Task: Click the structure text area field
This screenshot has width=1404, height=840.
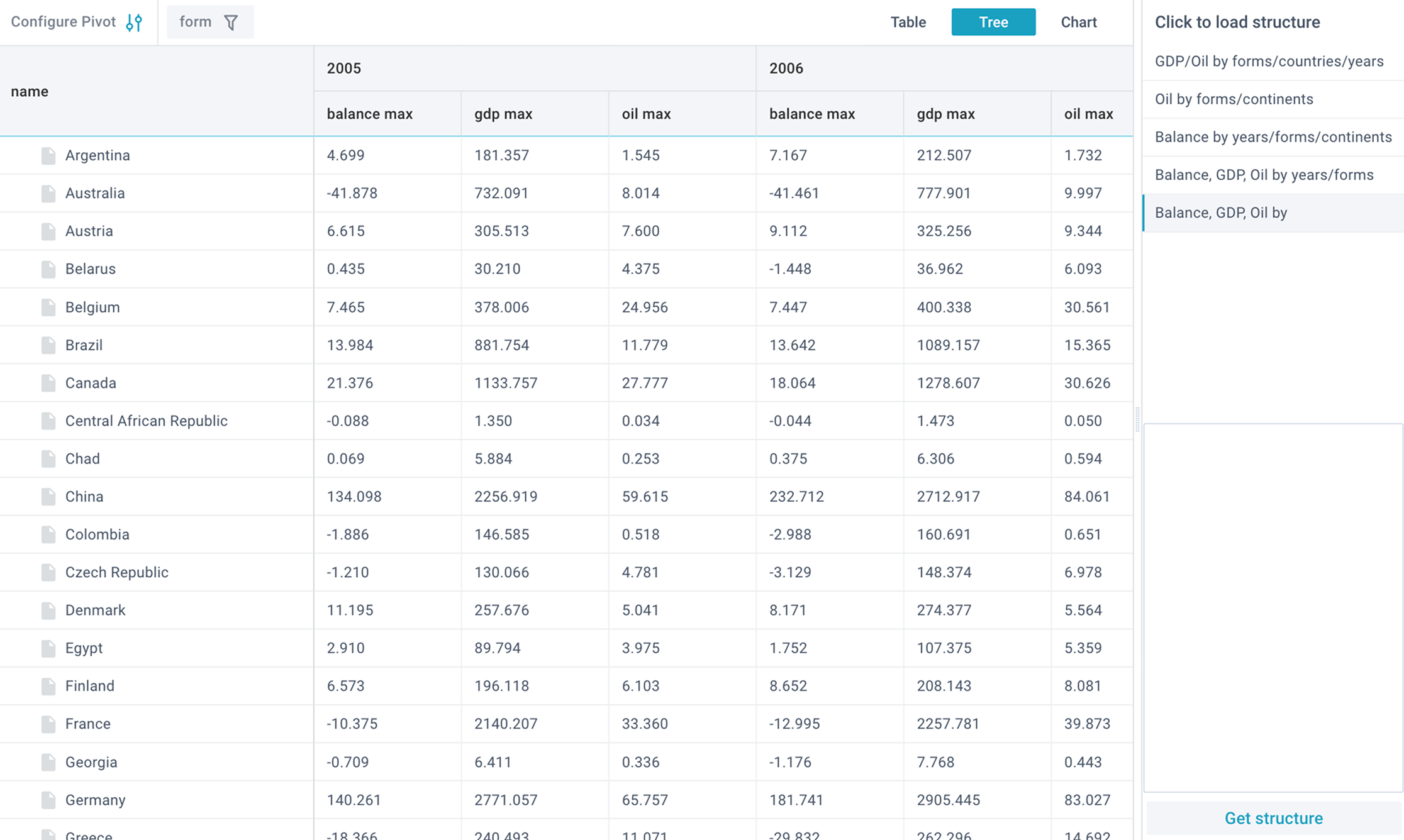Action: (x=1273, y=607)
